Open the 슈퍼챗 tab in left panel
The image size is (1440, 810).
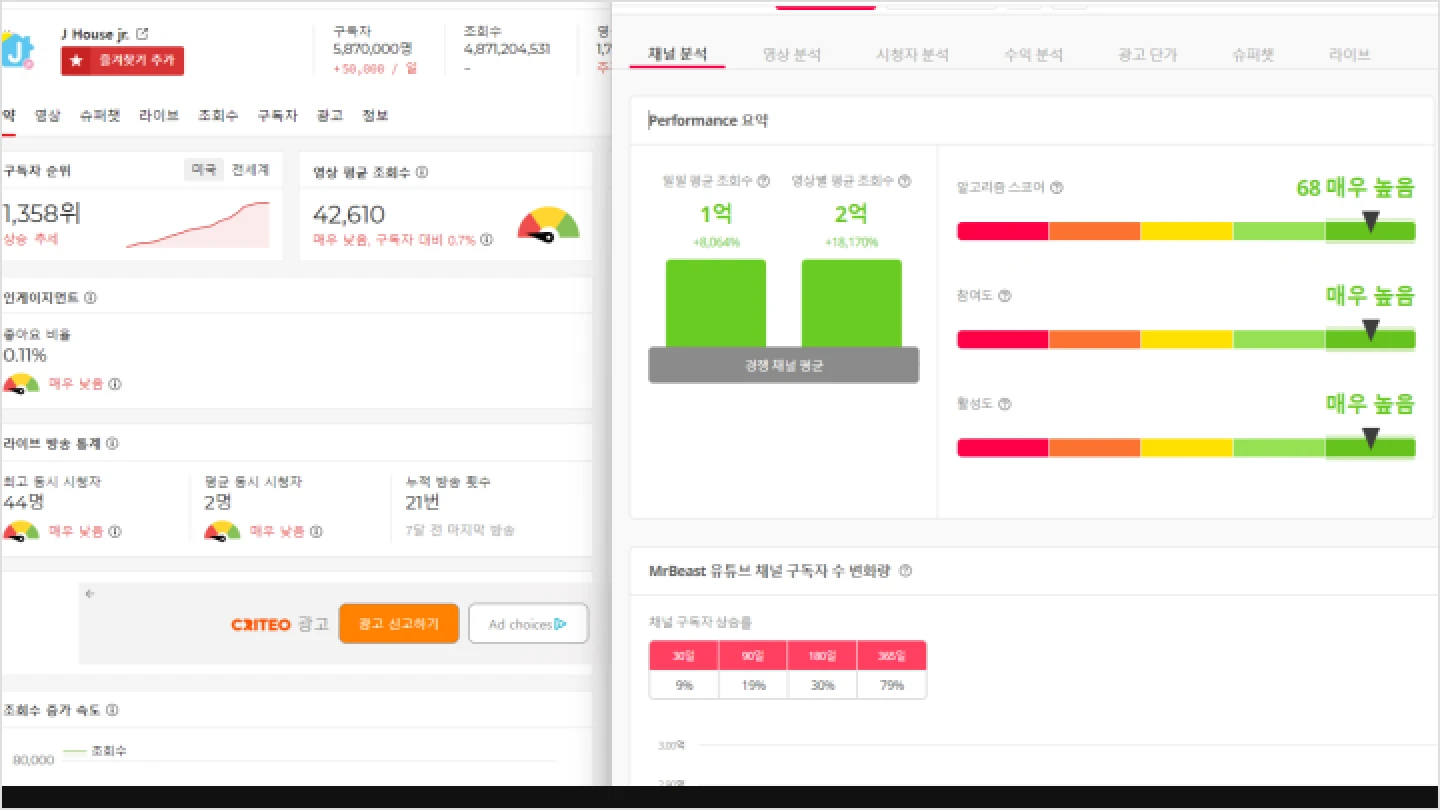pos(100,116)
